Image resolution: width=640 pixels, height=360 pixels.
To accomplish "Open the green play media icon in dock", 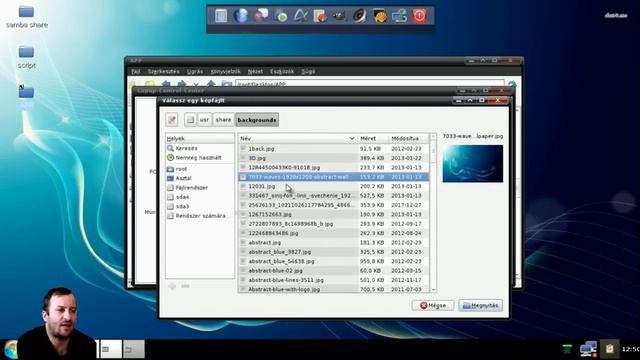I will 281,16.
